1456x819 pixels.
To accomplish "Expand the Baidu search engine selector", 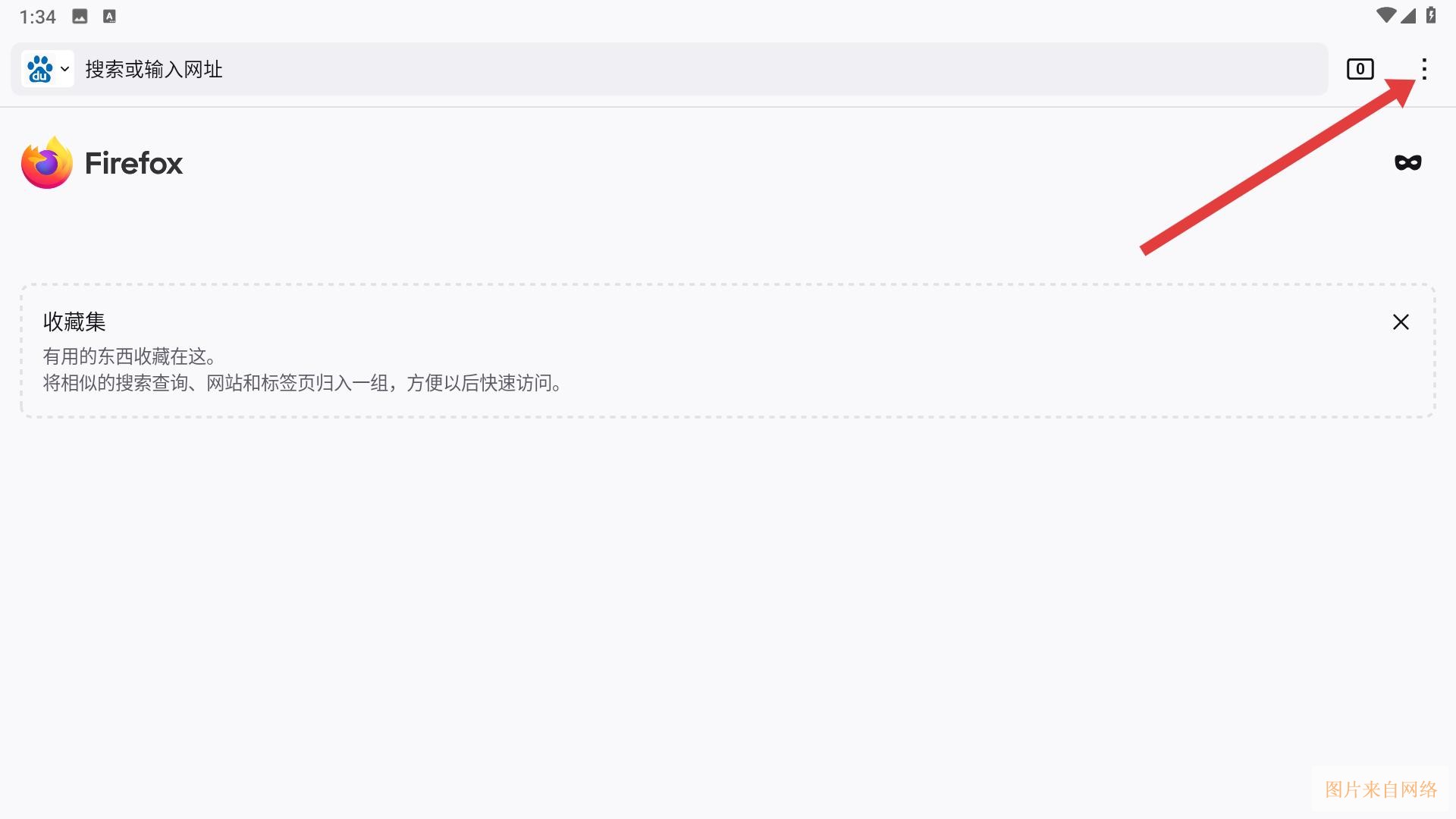I will click(x=48, y=69).
